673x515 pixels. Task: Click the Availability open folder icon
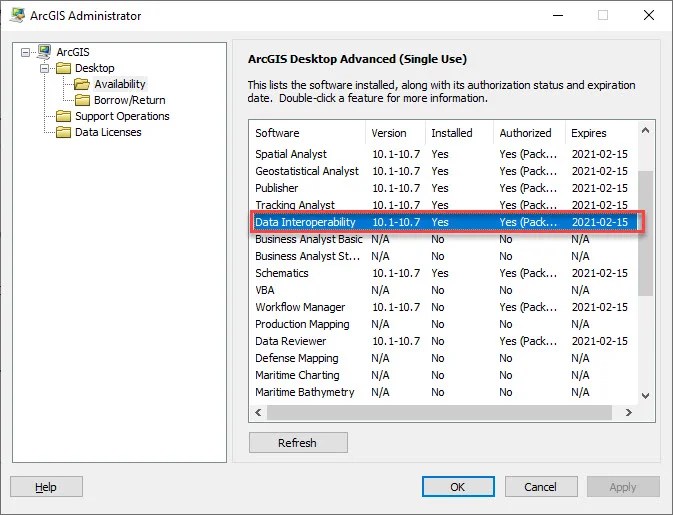pos(82,84)
